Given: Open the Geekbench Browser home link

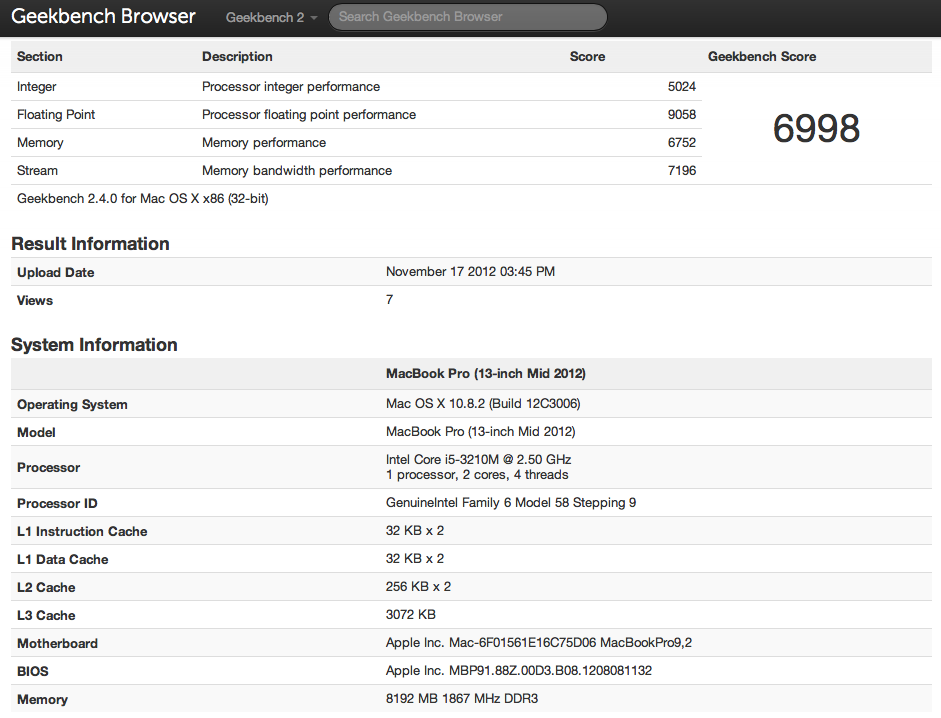Looking at the screenshot, I should point(103,16).
